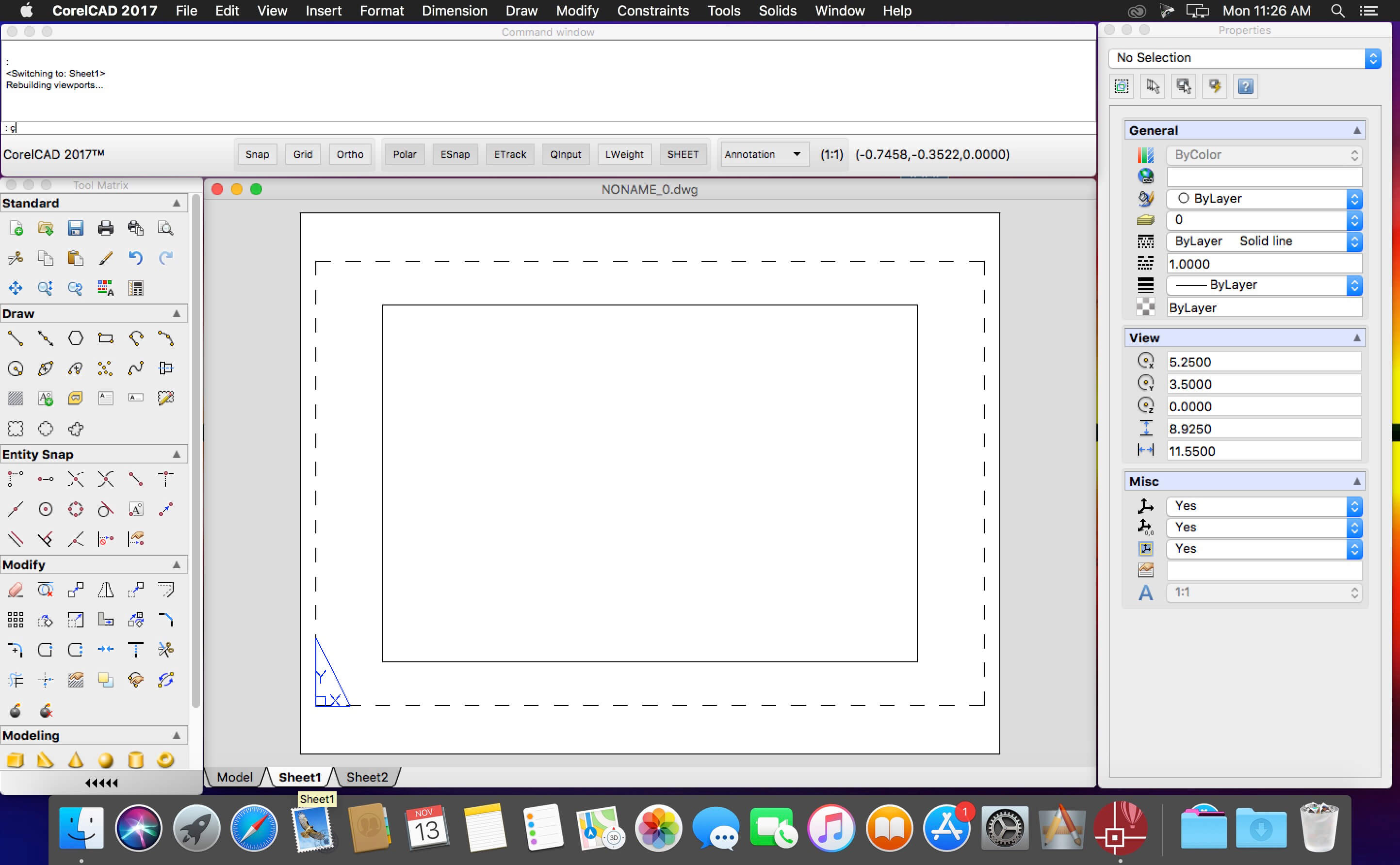Click the Save (floppy disk) icon
The width and height of the screenshot is (1400, 865).
(x=76, y=228)
